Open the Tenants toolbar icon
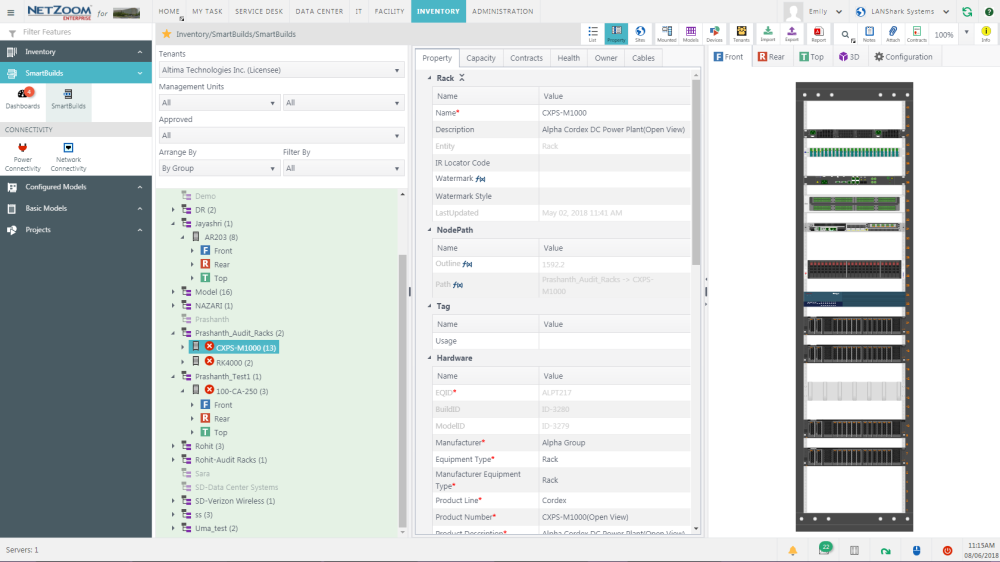This screenshot has width=1000, height=562. [x=741, y=34]
